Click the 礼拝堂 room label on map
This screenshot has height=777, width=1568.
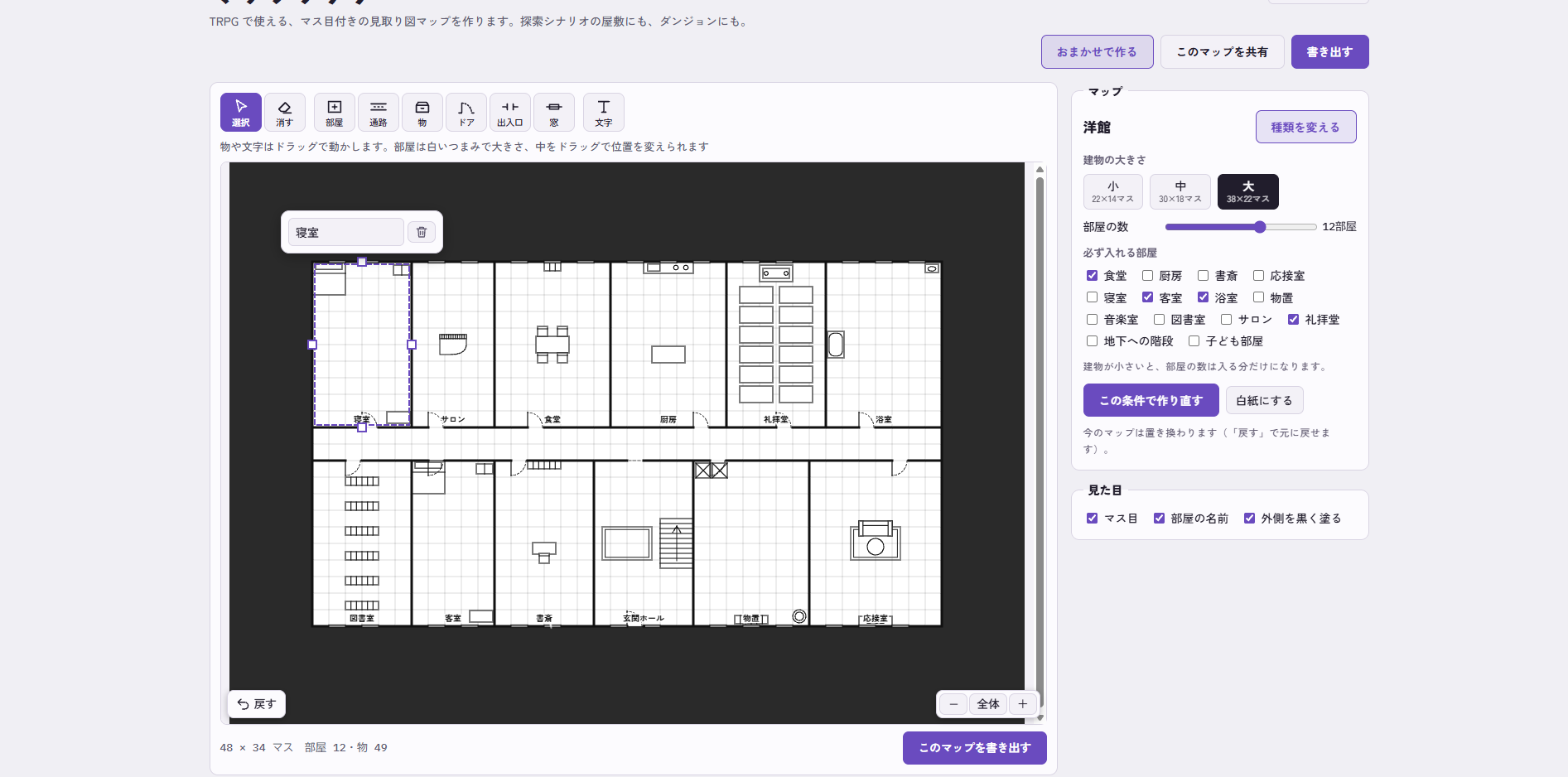[x=776, y=419]
